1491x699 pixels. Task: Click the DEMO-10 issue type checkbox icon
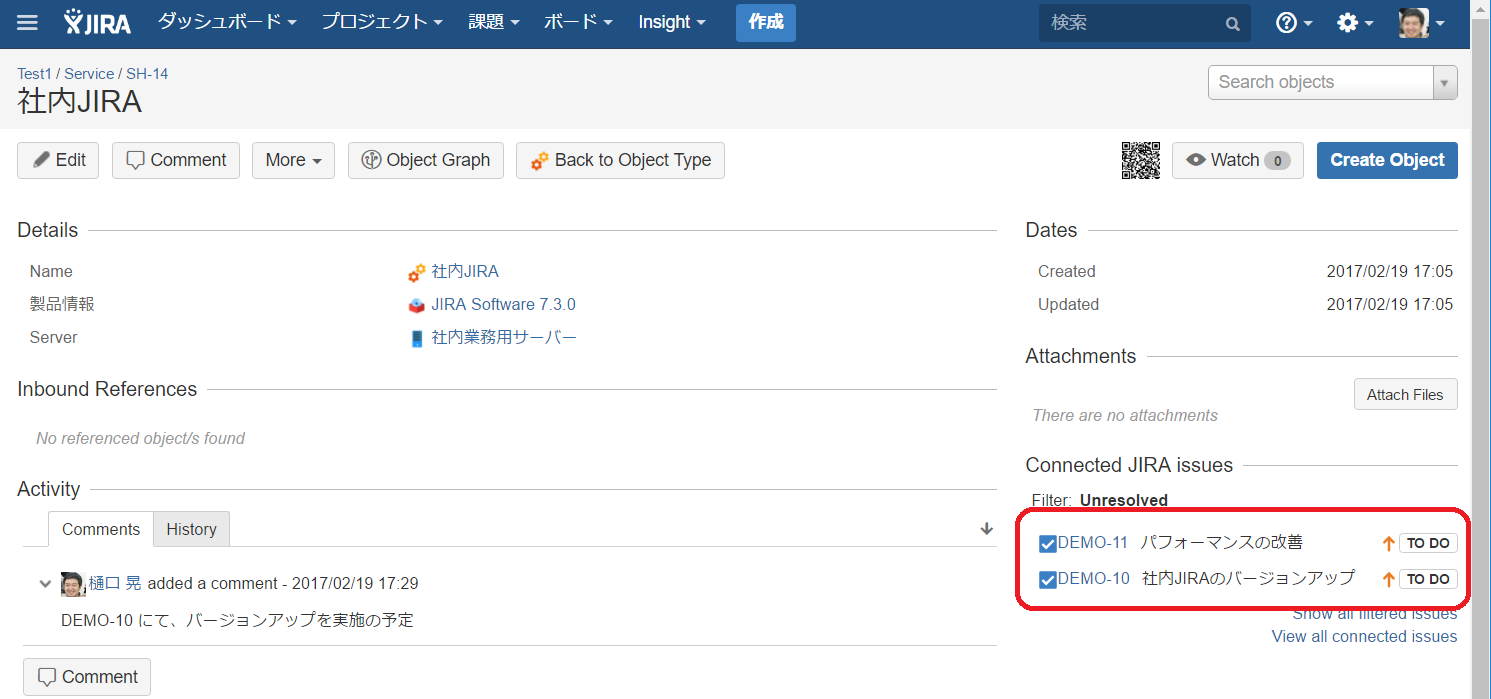pyautogui.click(x=1048, y=579)
